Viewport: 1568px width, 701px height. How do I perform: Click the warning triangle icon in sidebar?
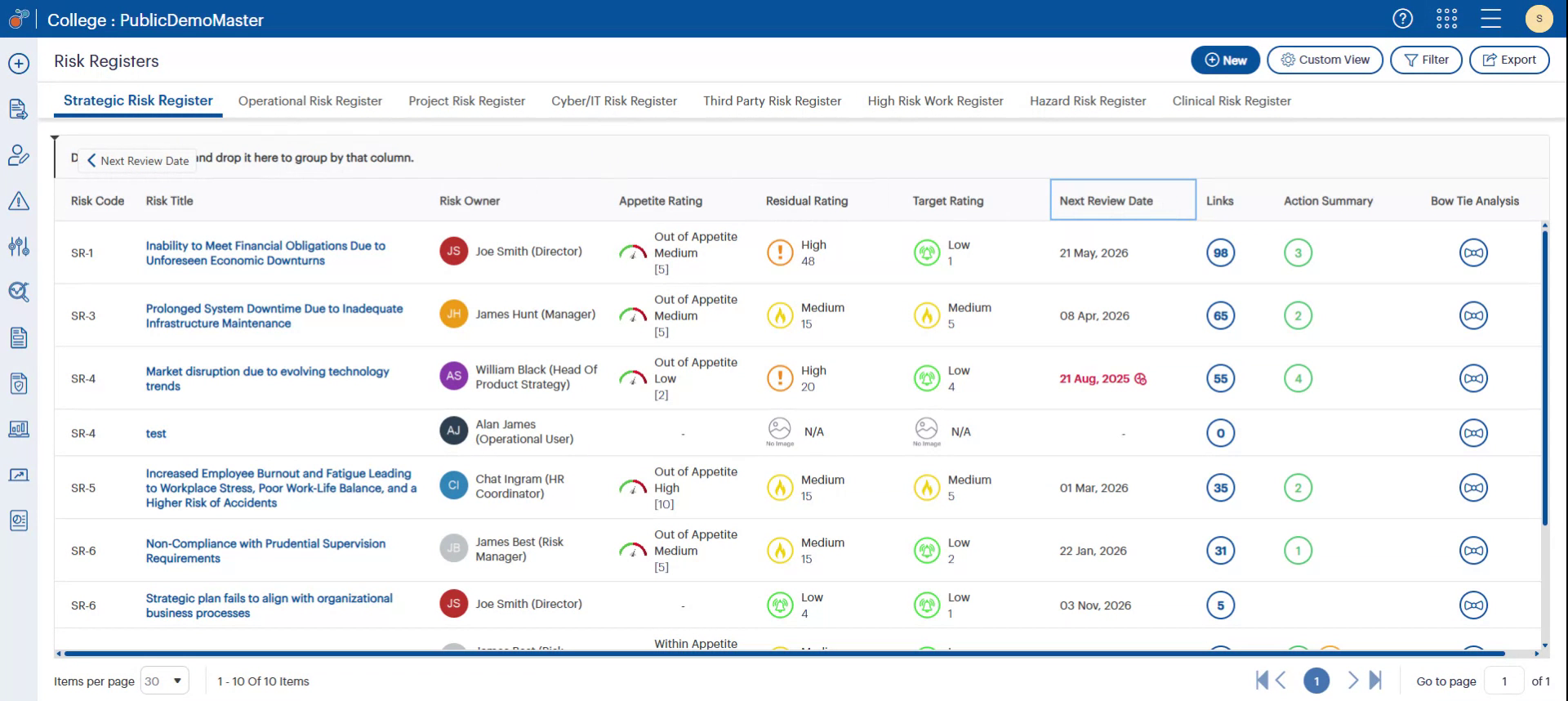tap(19, 201)
